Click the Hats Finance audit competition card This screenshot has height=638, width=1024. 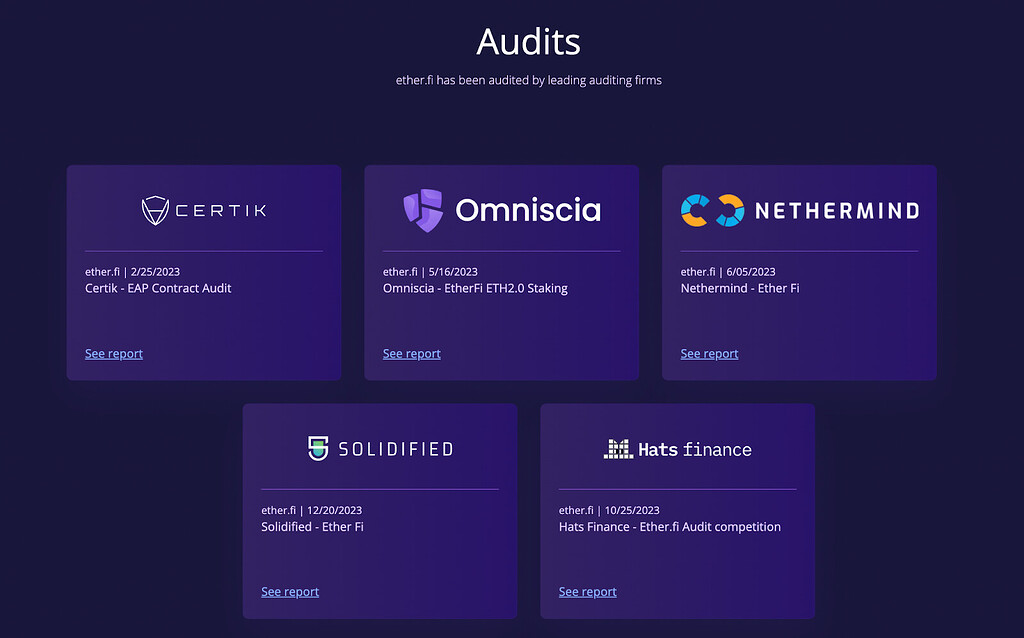pyautogui.click(x=677, y=510)
